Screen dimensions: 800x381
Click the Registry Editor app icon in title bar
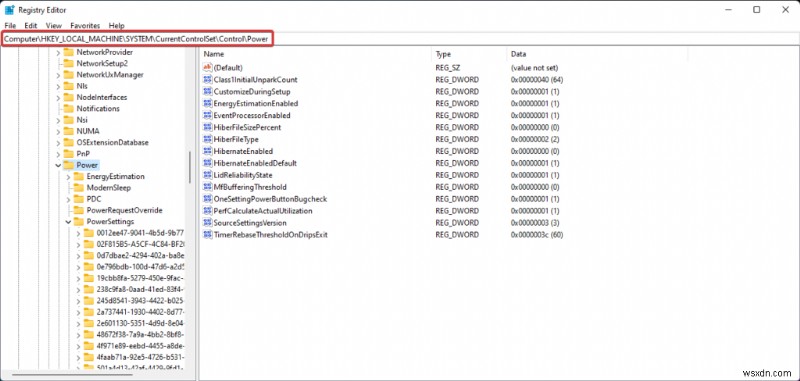tap(9, 10)
